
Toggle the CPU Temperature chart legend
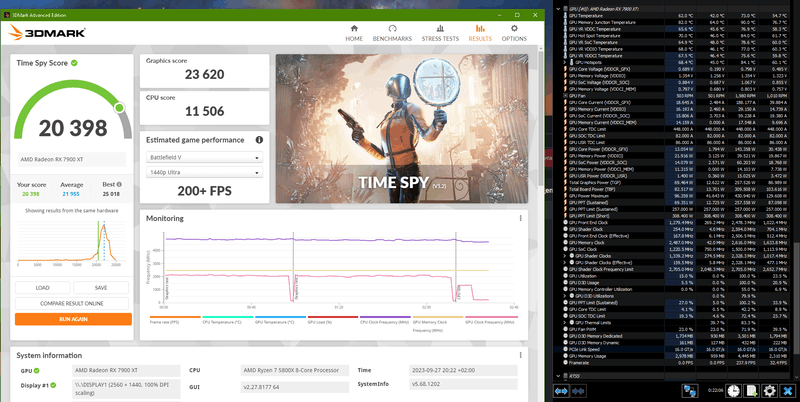point(228,320)
